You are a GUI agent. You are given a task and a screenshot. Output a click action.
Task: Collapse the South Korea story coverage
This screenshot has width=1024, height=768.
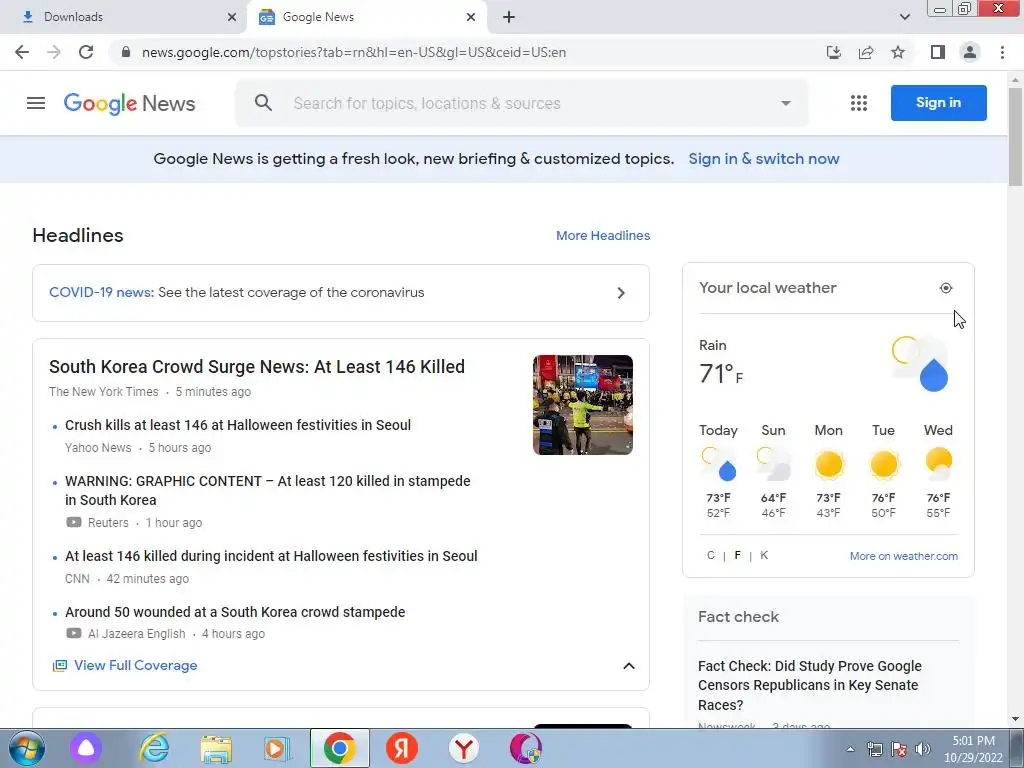tap(628, 665)
